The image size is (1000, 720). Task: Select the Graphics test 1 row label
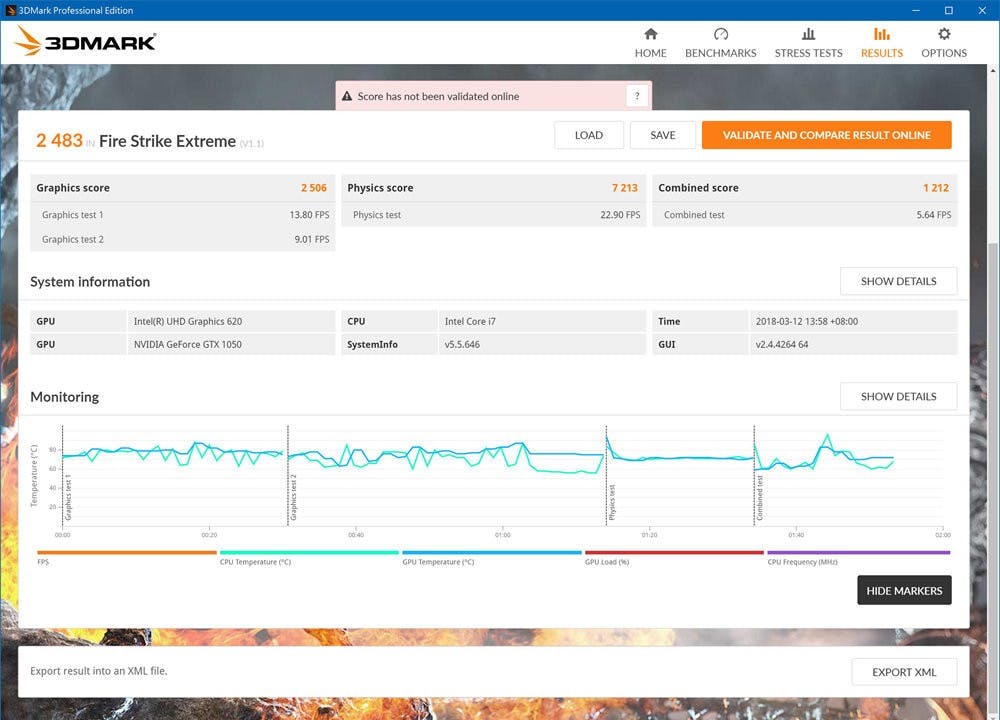pyautogui.click(x=73, y=215)
